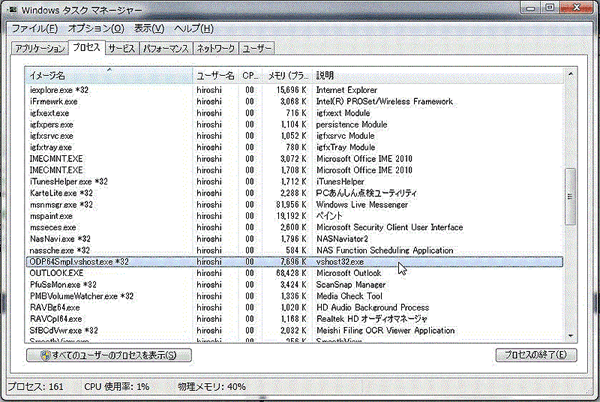Open the オプション(O) menu
The image size is (600, 402).
[96, 29]
